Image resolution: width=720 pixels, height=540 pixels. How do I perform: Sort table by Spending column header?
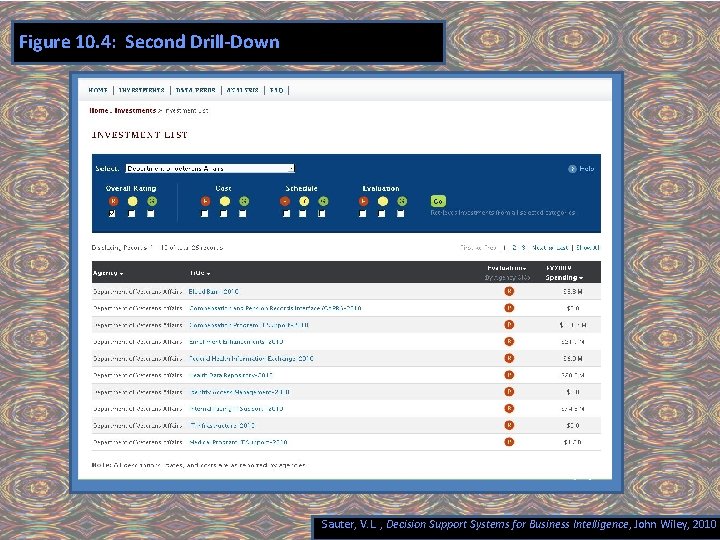(x=564, y=277)
